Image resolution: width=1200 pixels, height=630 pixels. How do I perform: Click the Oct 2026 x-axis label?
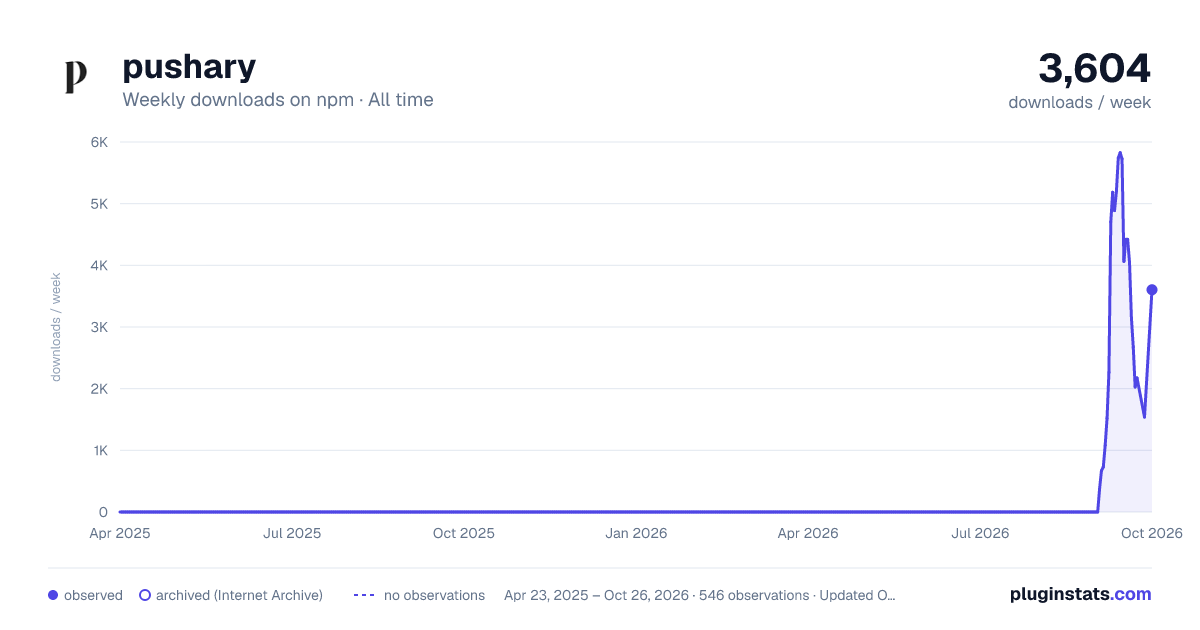pyautogui.click(x=1152, y=533)
